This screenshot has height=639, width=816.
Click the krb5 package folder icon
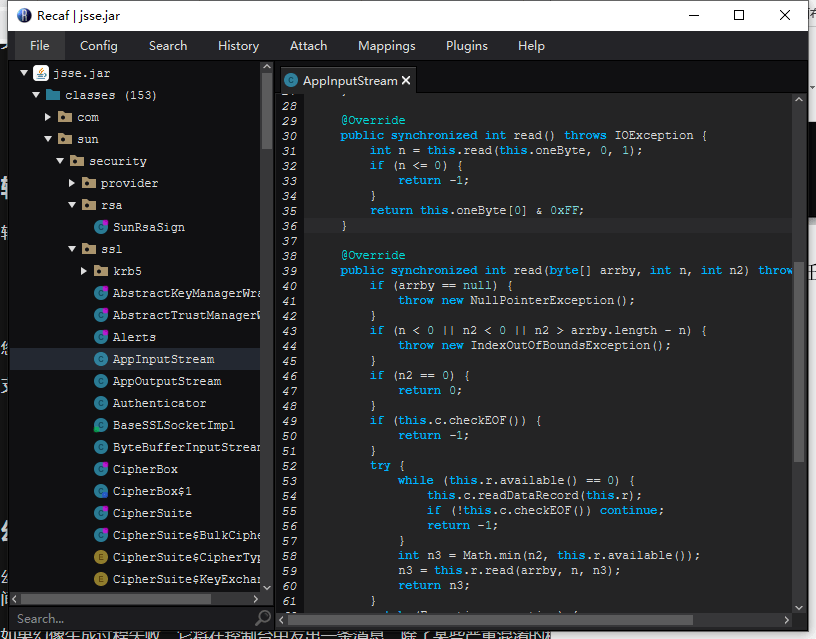click(x=101, y=271)
